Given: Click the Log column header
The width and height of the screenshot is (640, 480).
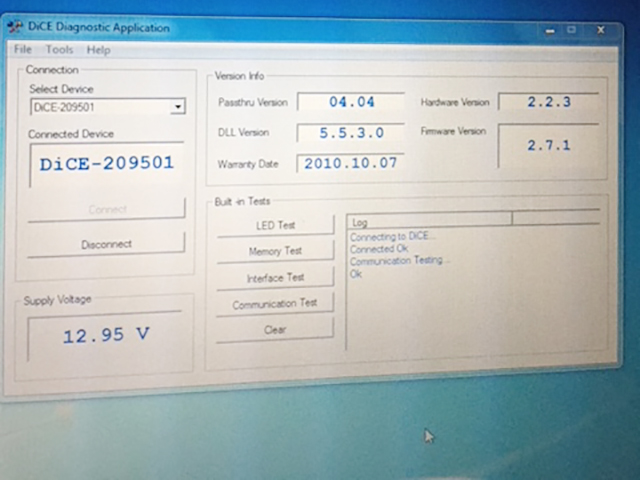Looking at the screenshot, I should (x=429, y=222).
